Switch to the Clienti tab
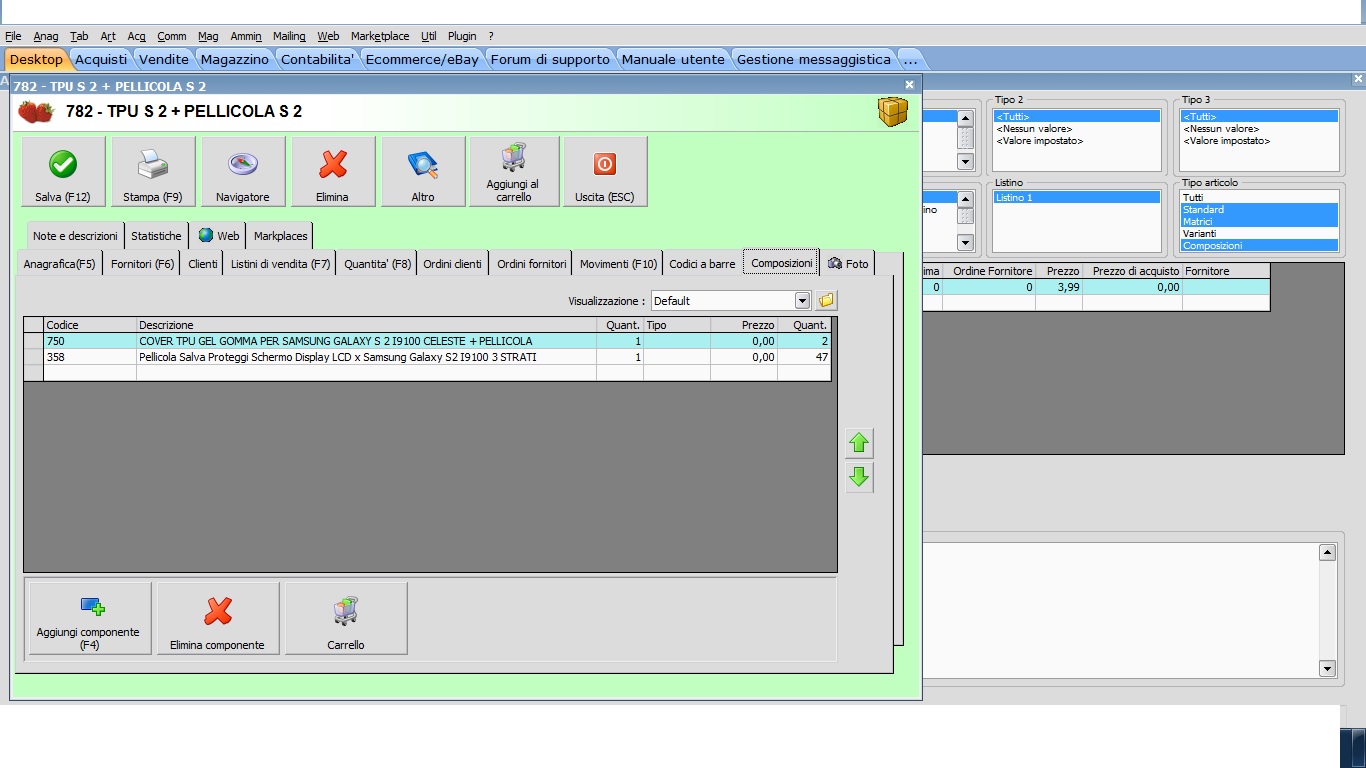This screenshot has width=1366, height=768. tap(203, 264)
